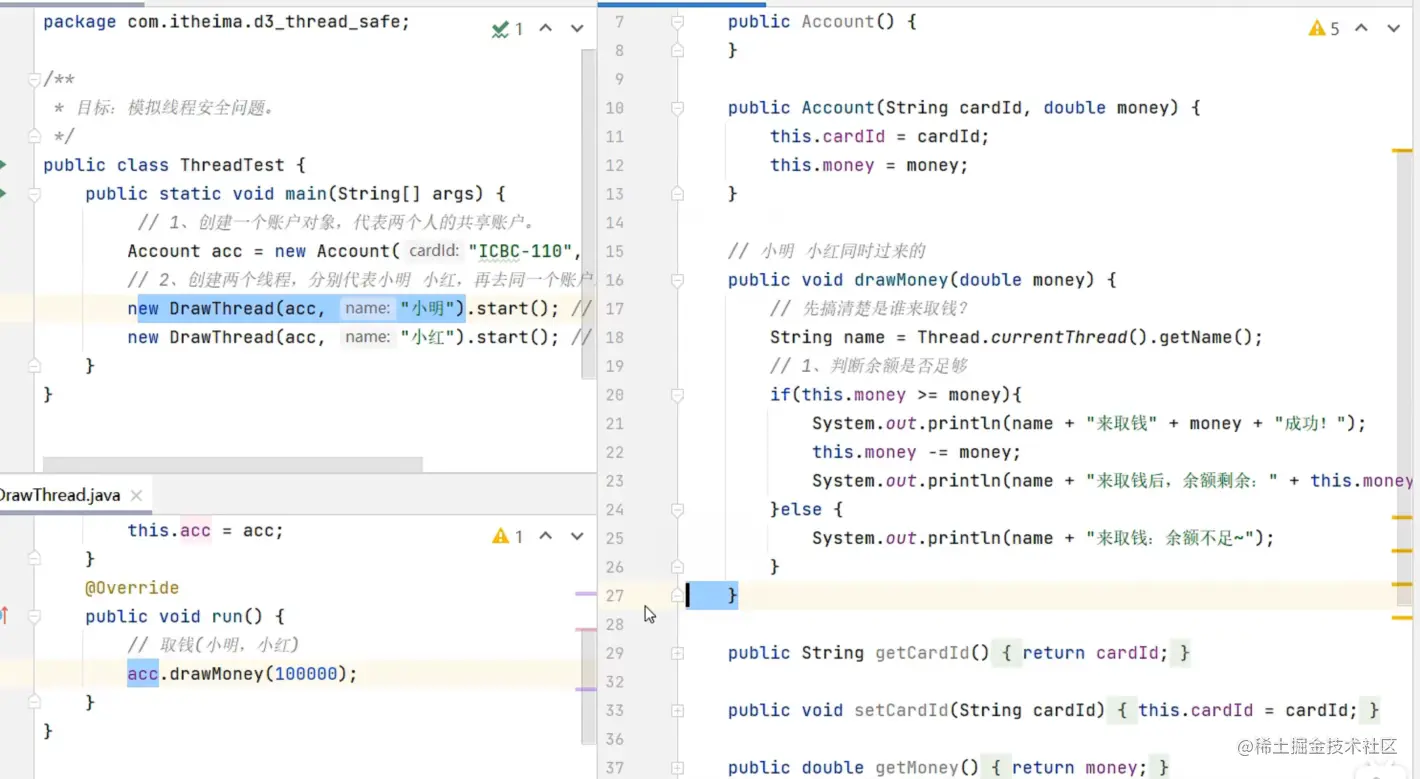This screenshot has height=779, width=1420.
Task: Click the fold end marker at line 13
Action: tap(677, 193)
